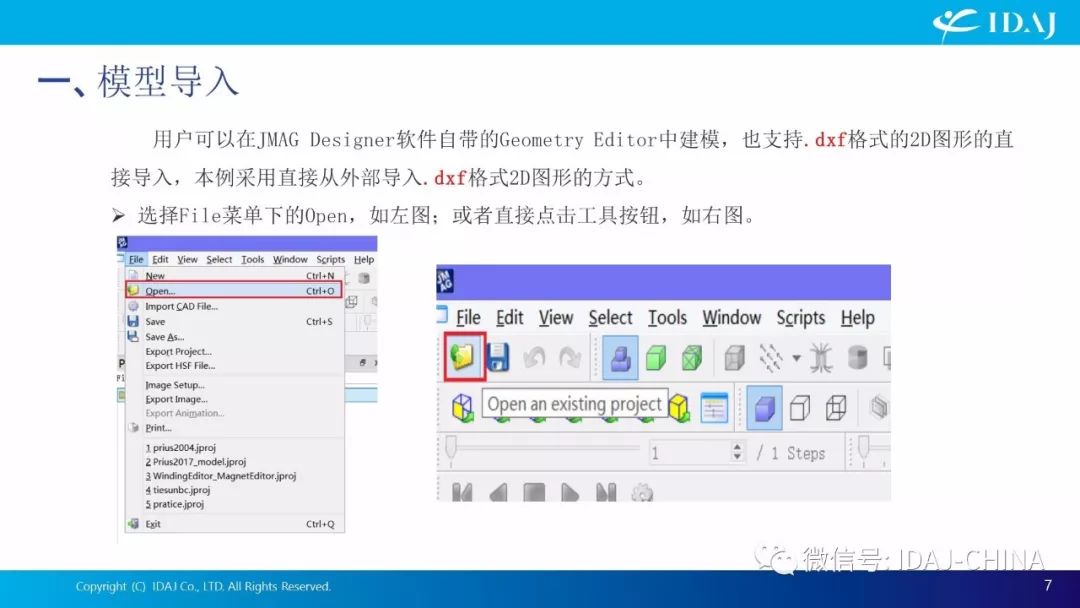Screen dimensions: 1080x608
Task: Select the highlighted blue stacked-blocks toolbar icon
Action: (620, 358)
